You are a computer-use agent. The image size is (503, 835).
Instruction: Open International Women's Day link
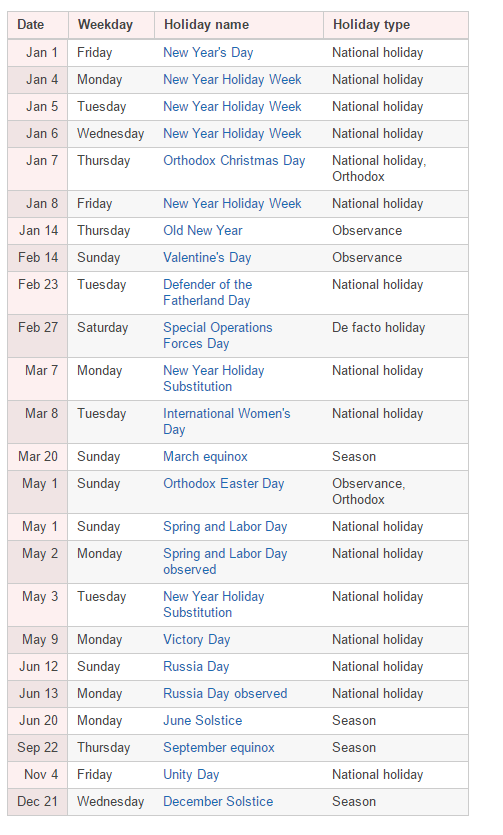pyautogui.click(x=227, y=421)
